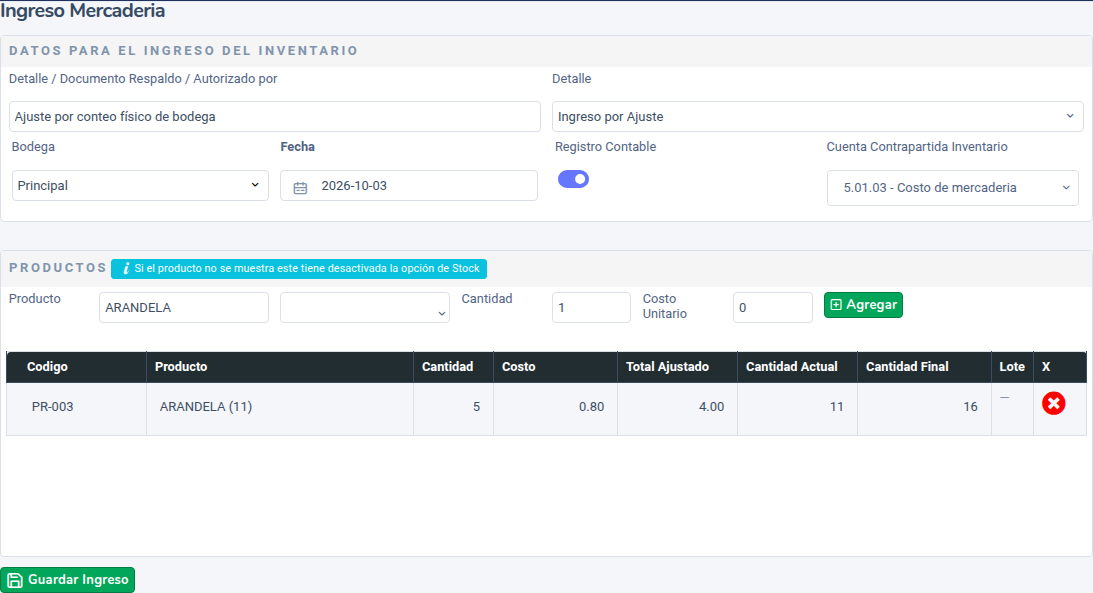This screenshot has width=1093, height=593.
Task: Open the empty dropdown beside Producto field
Action: 365,307
